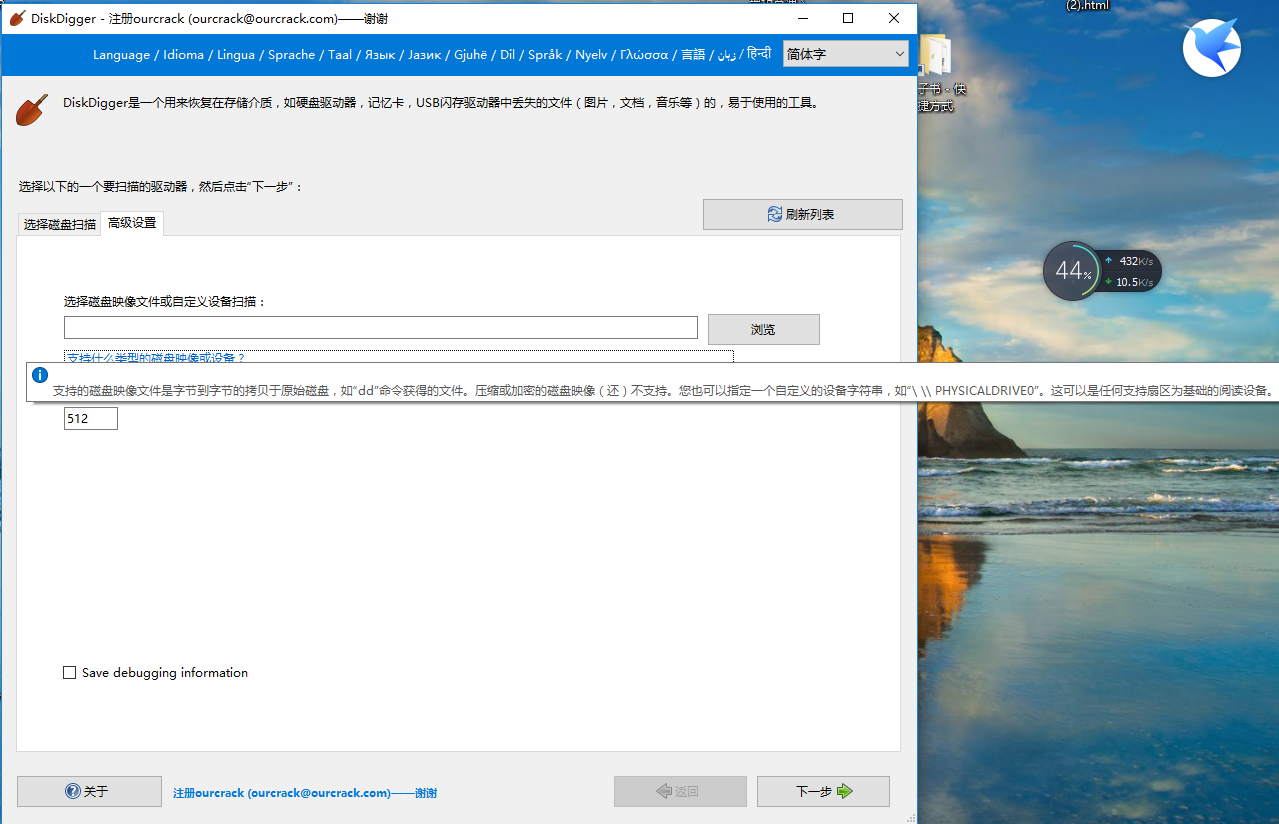1279x824 pixels.
Task: Click the disk image path input field
Action: click(x=381, y=327)
